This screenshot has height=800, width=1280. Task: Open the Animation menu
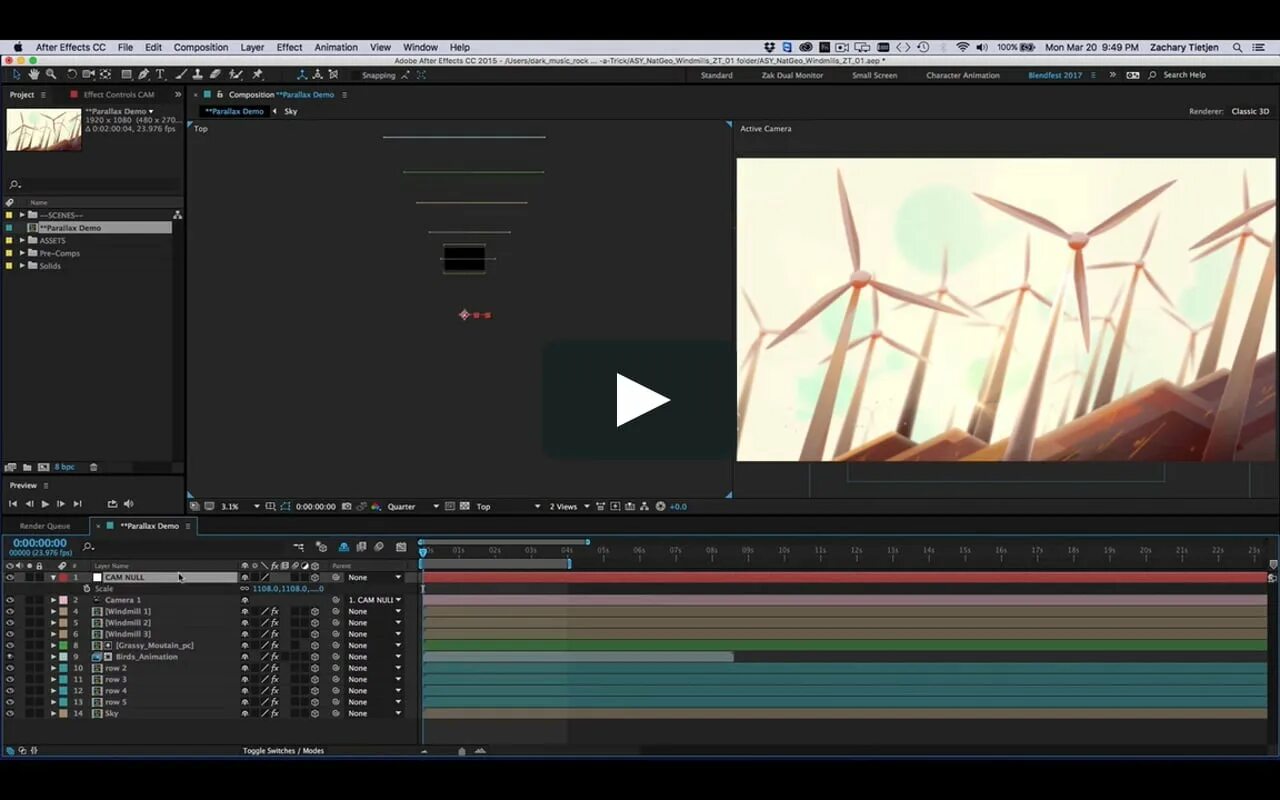click(336, 47)
